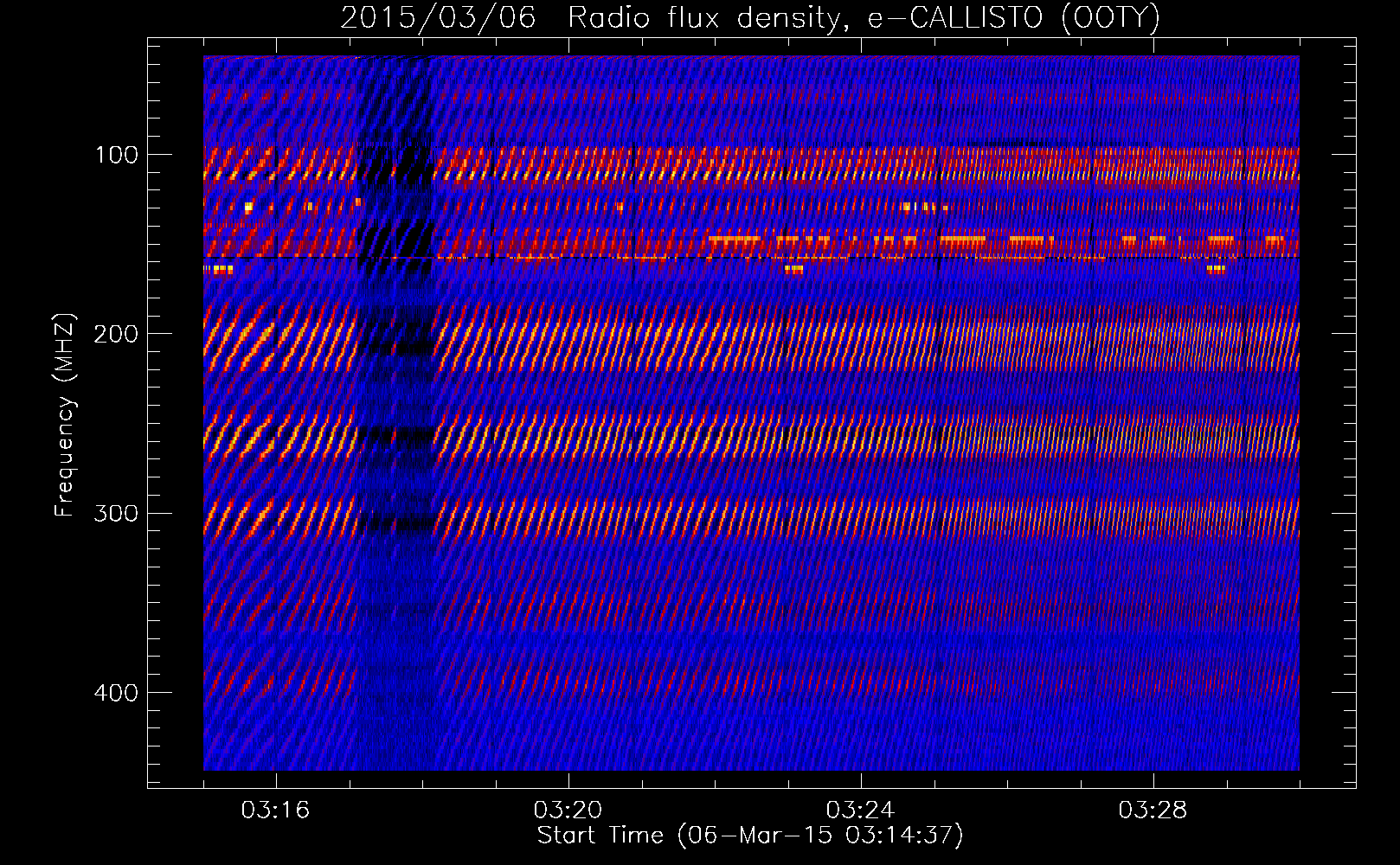Click the 03:16 time tick label
Image resolution: width=1400 pixels, height=865 pixels.
[x=275, y=810]
